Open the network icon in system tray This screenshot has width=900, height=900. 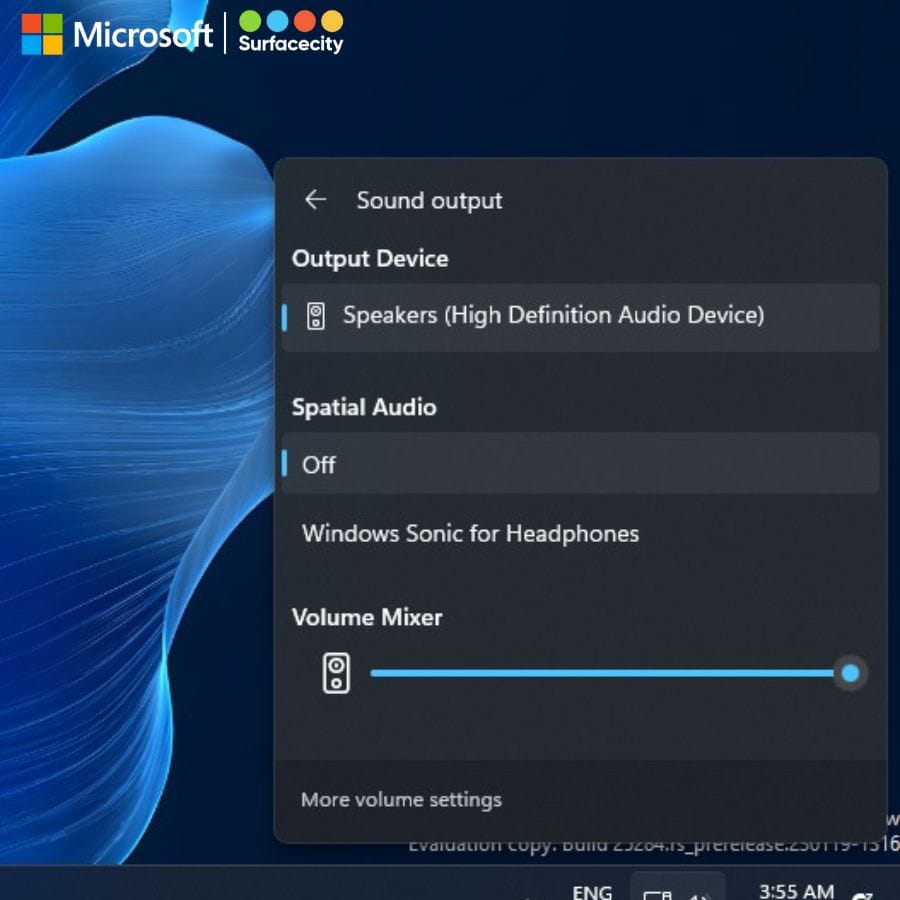pyautogui.click(x=657, y=894)
